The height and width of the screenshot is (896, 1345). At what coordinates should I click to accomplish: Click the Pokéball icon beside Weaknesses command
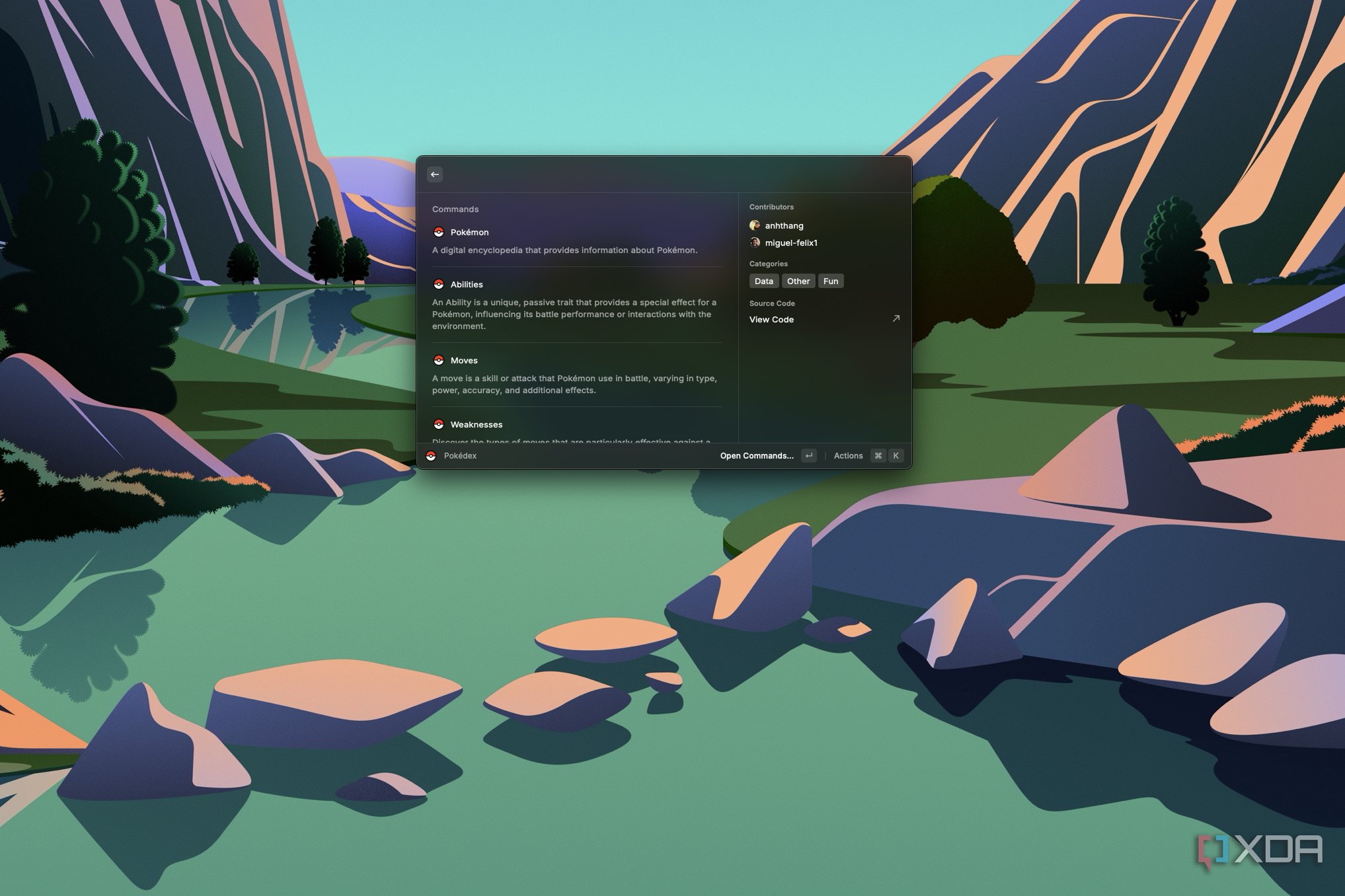click(438, 424)
